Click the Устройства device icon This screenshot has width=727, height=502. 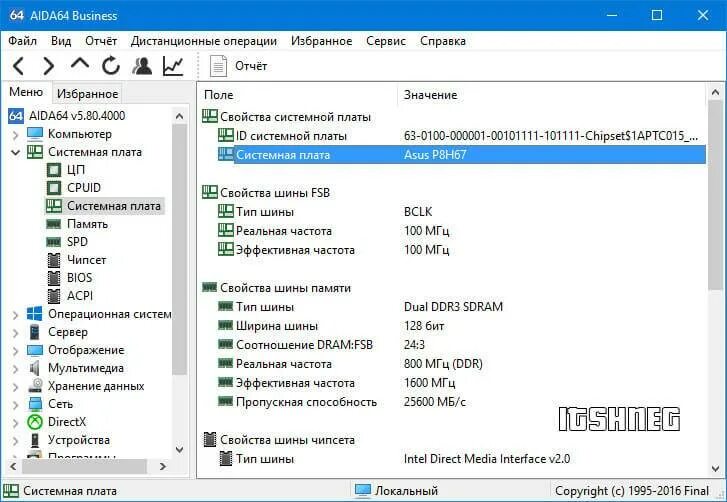[35, 440]
